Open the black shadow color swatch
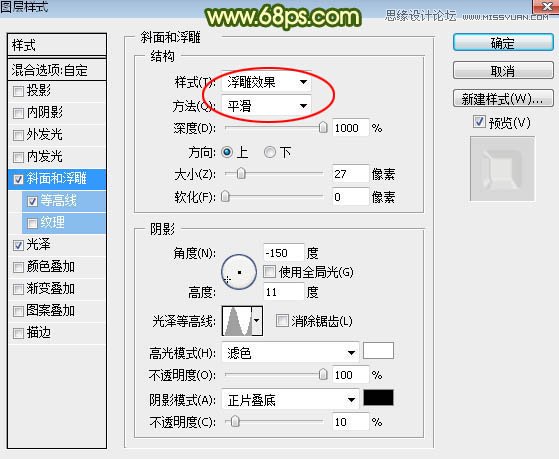559x459 pixels. [x=378, y=398]
